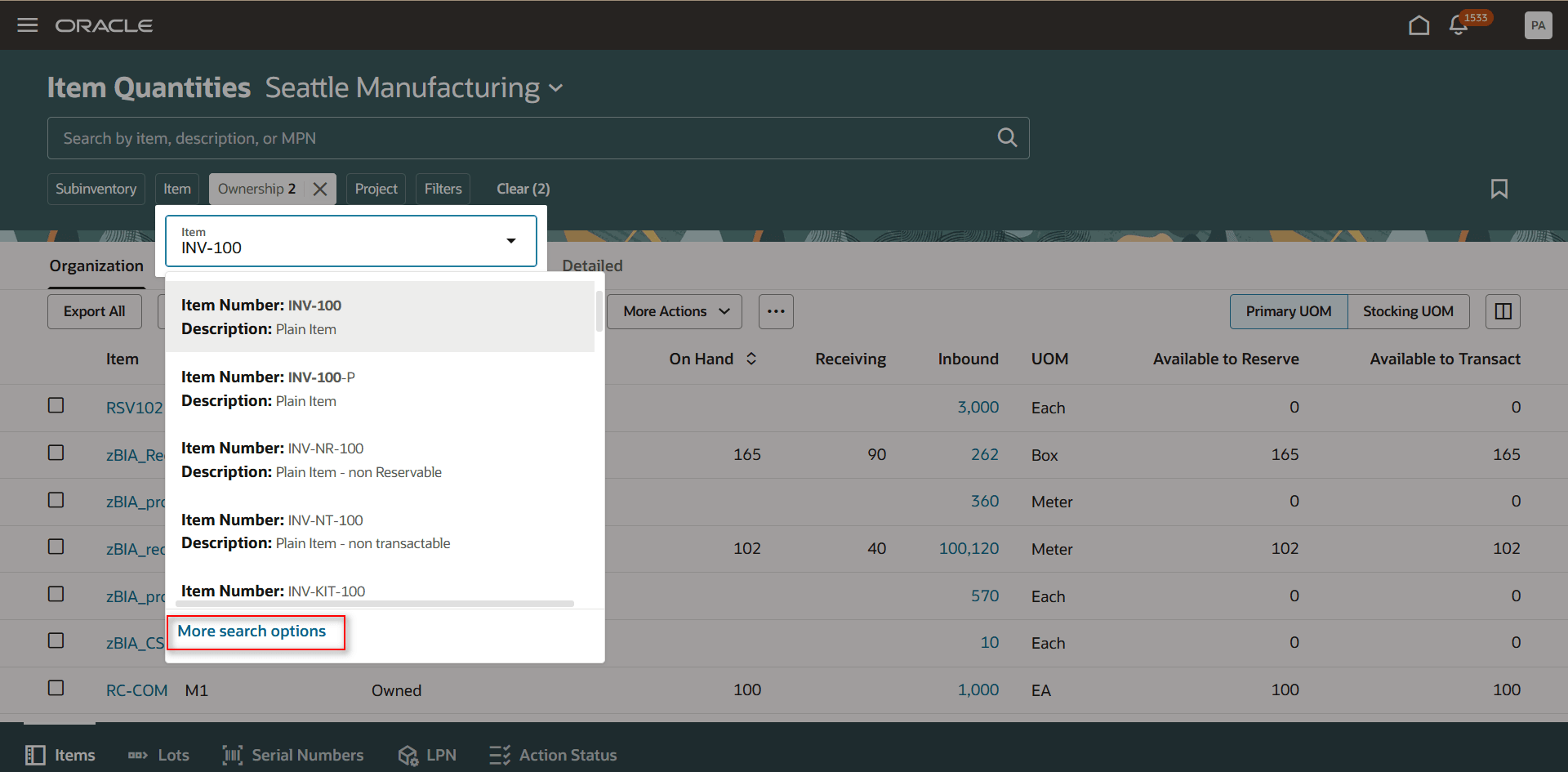Go to the Home icon
This screenshot has height=772, width=1568.
click(x=1419, y=25)
